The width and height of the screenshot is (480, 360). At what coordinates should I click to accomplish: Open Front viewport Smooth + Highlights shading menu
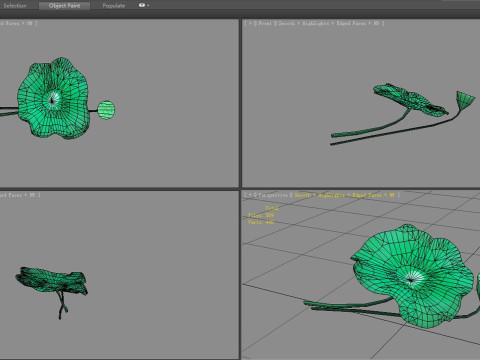coord(331,23)
